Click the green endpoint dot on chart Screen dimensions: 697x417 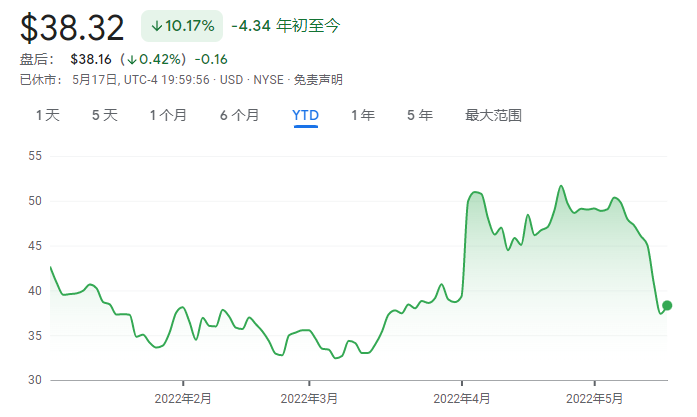click(x=667, y=305)
